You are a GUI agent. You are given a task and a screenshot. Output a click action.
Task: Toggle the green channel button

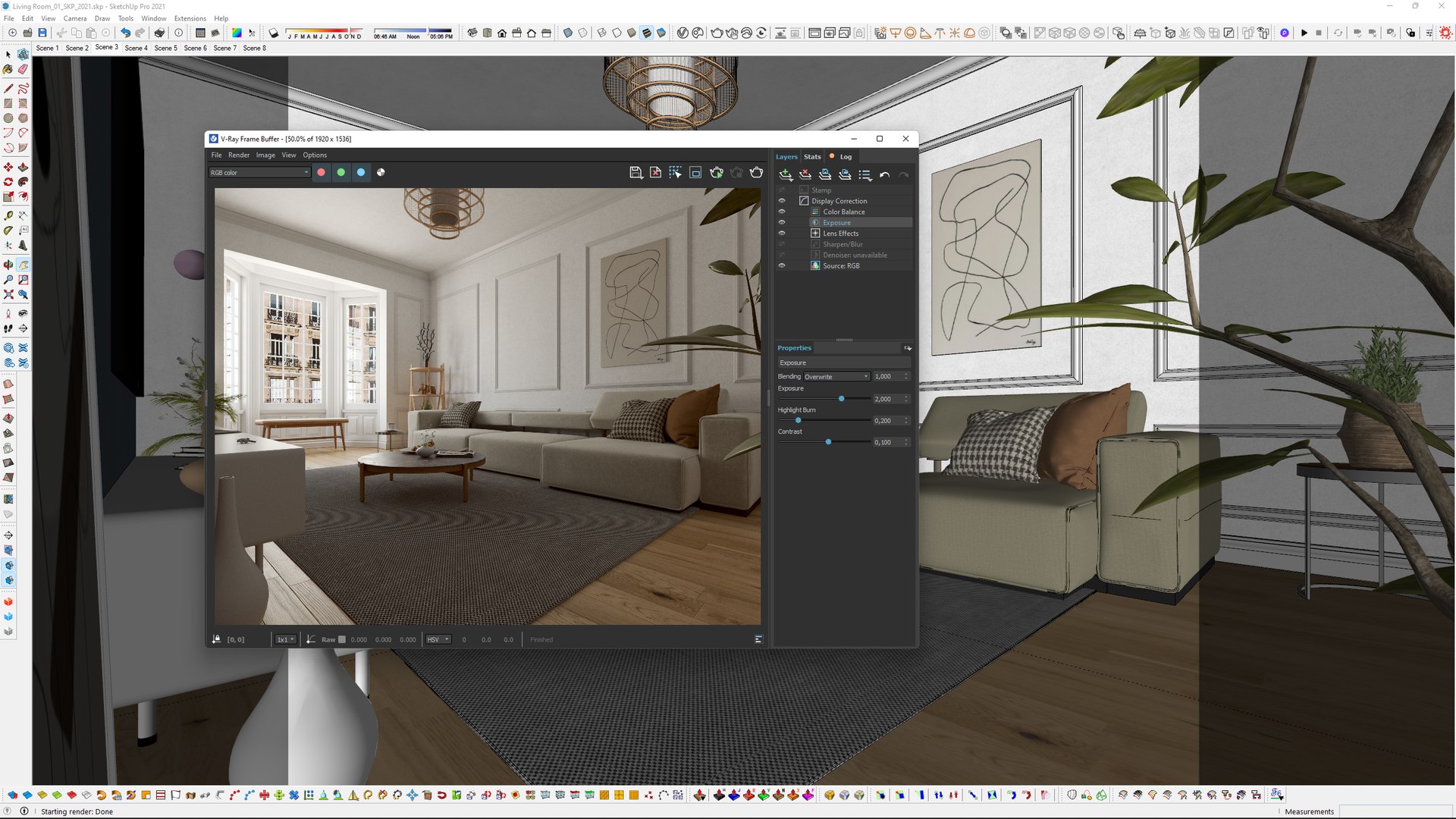pos(340,173)
